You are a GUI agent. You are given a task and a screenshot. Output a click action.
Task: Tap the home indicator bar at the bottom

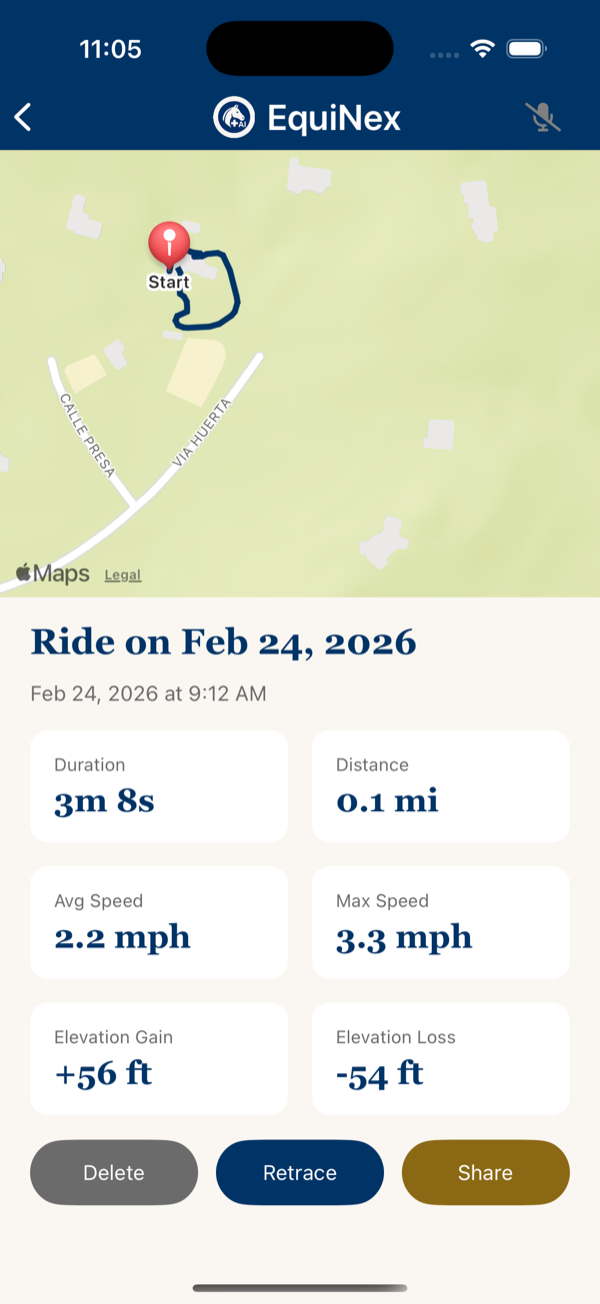(300, 1288)
